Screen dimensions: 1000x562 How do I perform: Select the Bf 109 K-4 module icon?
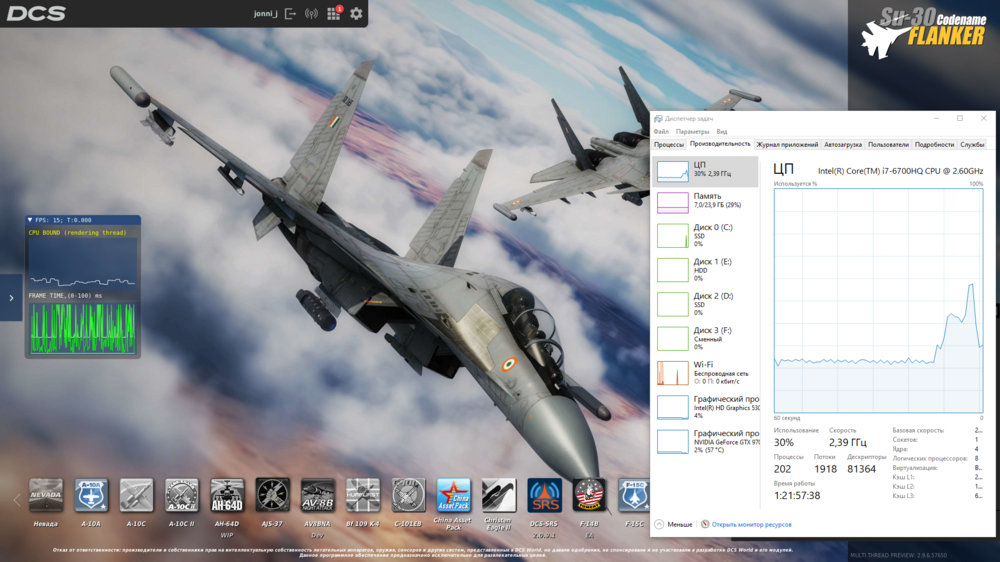(x=363, y=496)
